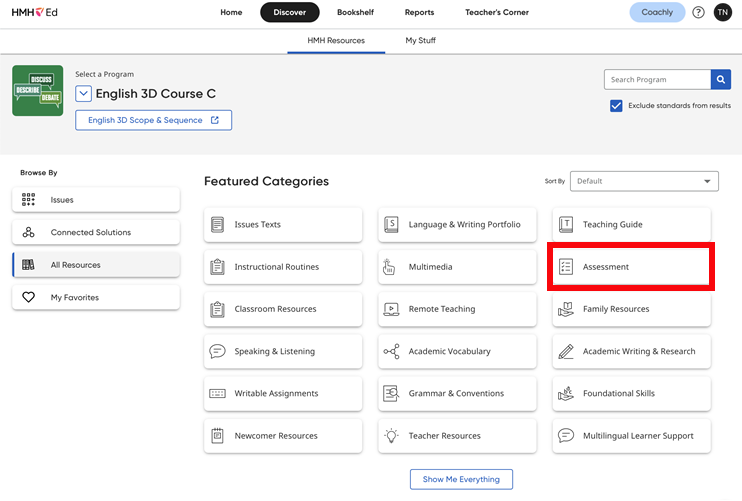Select Issues label under Browse By

(x=62, y=200)
